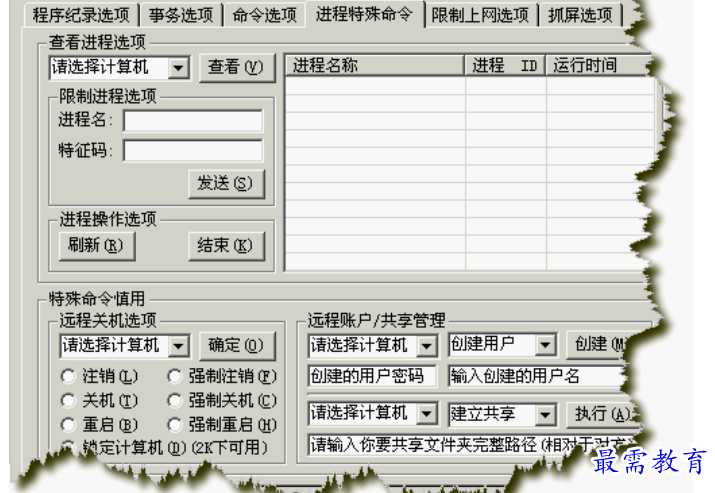
Task: Click the 刷新(R) button
Action: pos(97,246)
